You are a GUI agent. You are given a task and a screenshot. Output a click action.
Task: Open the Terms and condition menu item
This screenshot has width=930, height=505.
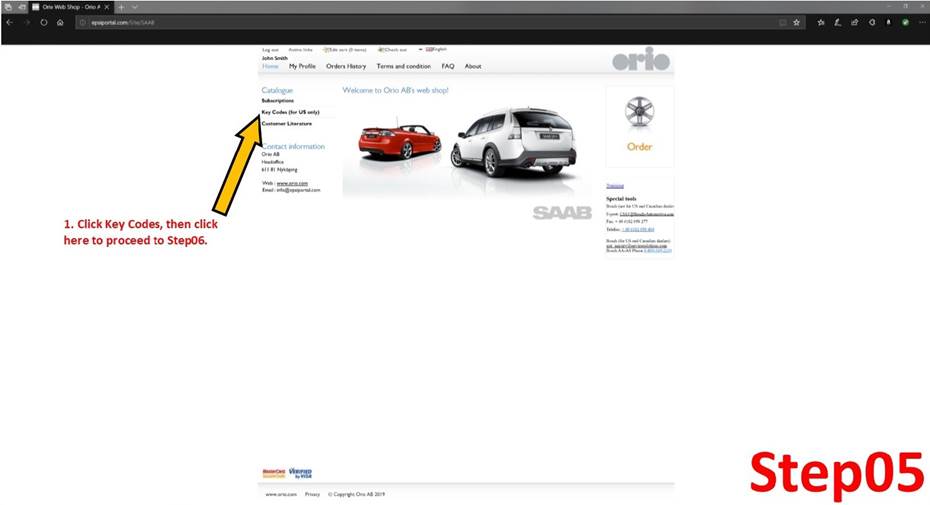[x=403, y=66]
